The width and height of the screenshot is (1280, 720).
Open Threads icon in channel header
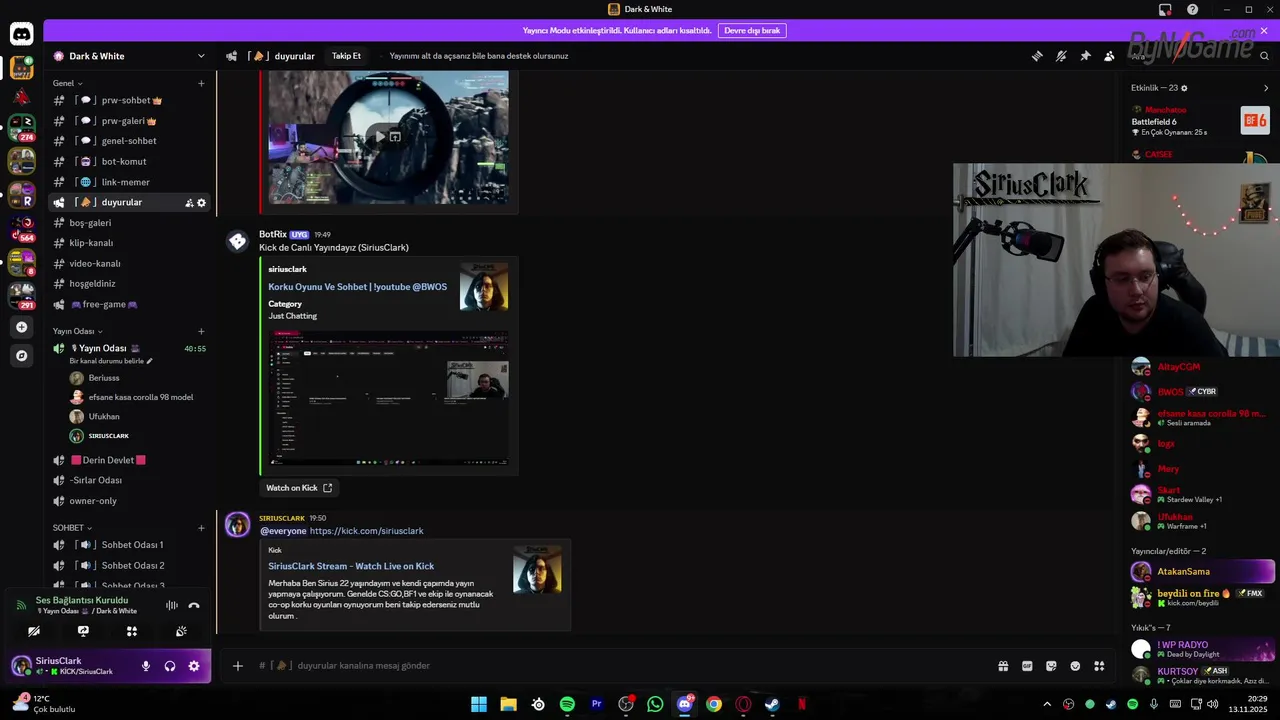tap(1037, 56)
